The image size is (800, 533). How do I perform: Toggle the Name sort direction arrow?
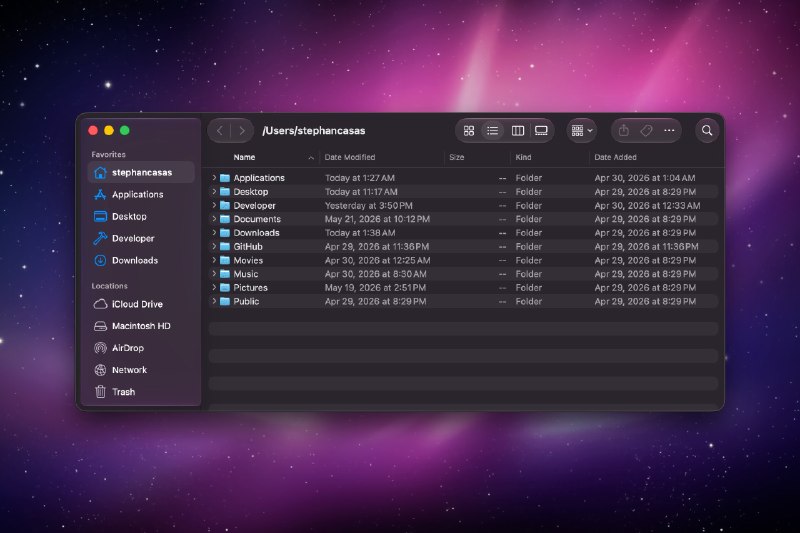pos(311,158)
